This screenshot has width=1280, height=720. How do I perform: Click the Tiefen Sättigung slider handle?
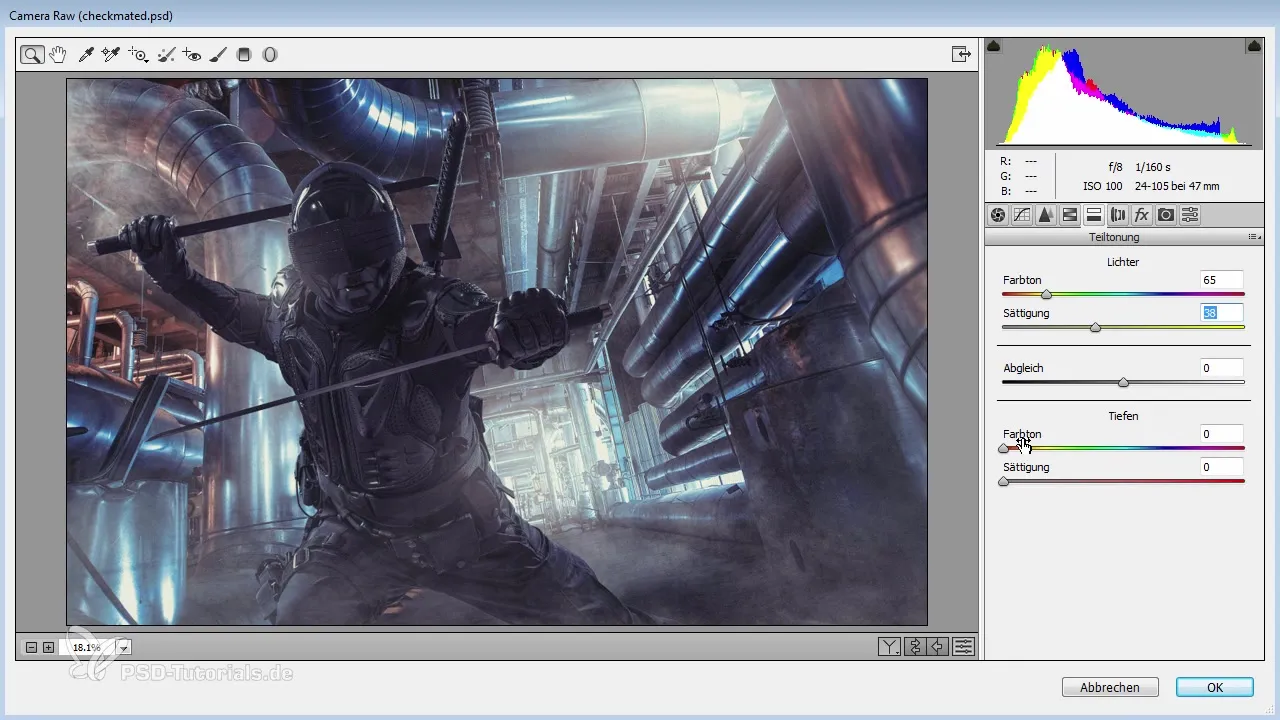point(1003,481)
